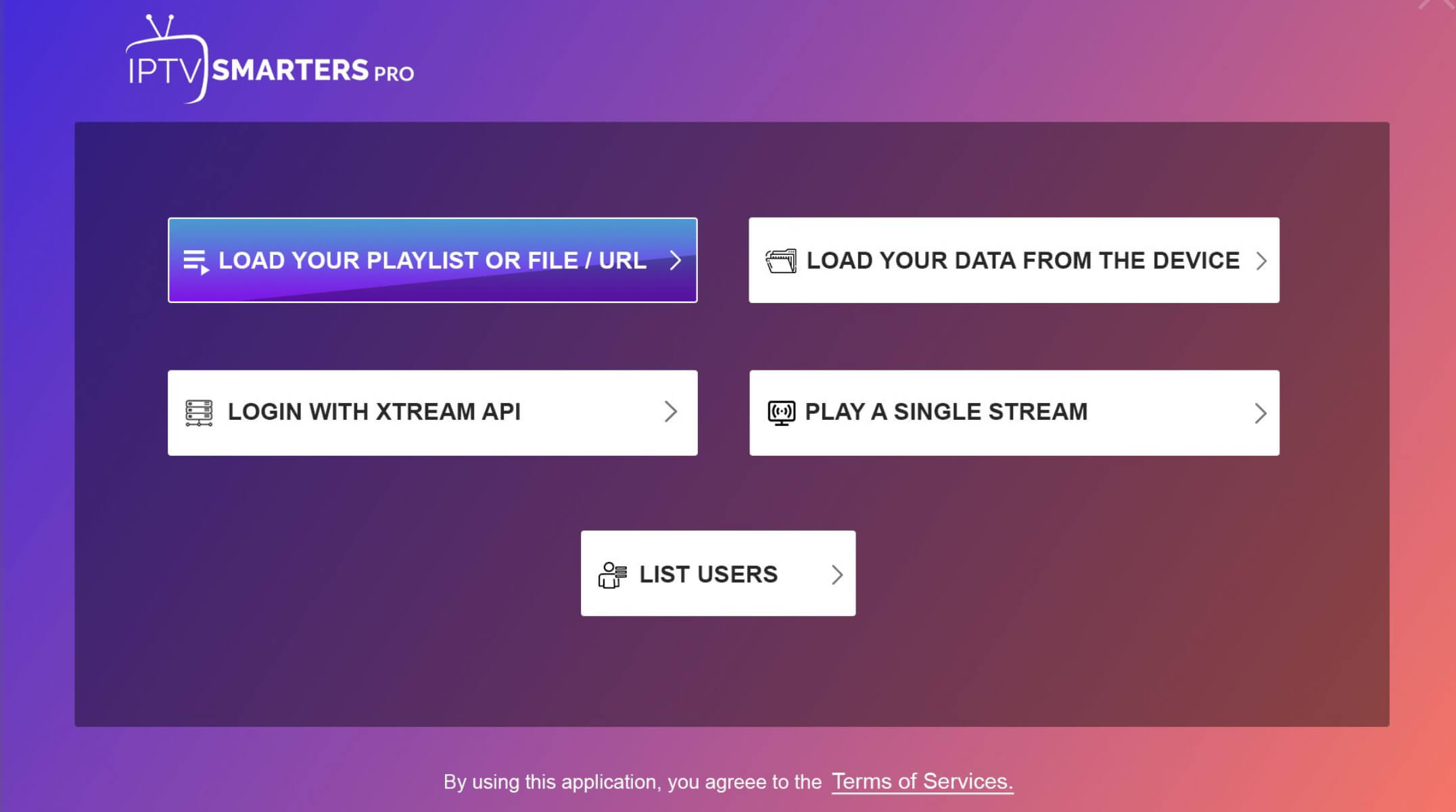This screenshot has width=1456, height=812.
Task: Navigate to LOGIN WITH XTREAM API
Action: click(432, 411)
